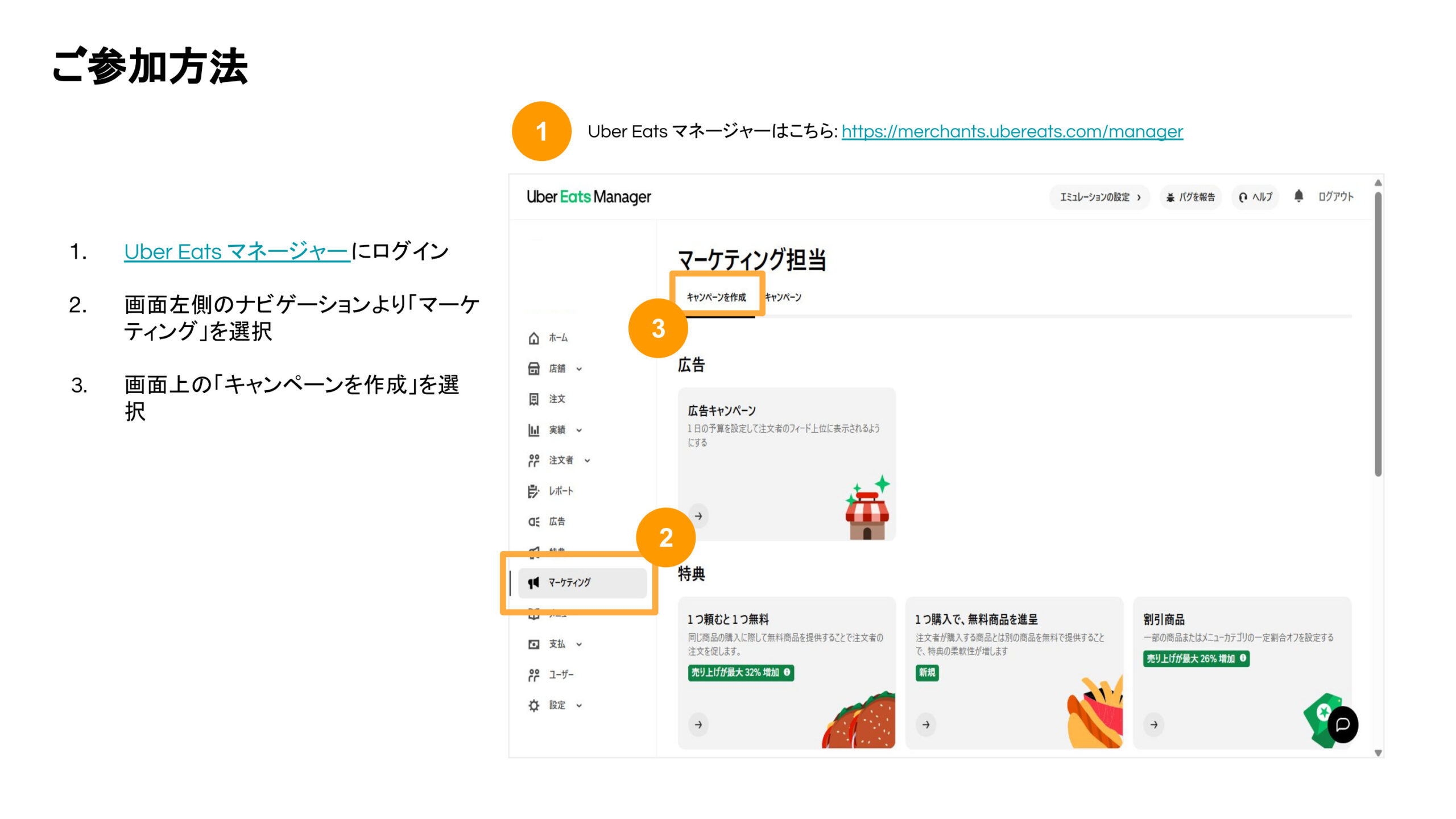The width and height of the screenshot is (1456, 819).
Task: Click the Home (ホーム) sidebar icon
Action: tap(533, 338)
